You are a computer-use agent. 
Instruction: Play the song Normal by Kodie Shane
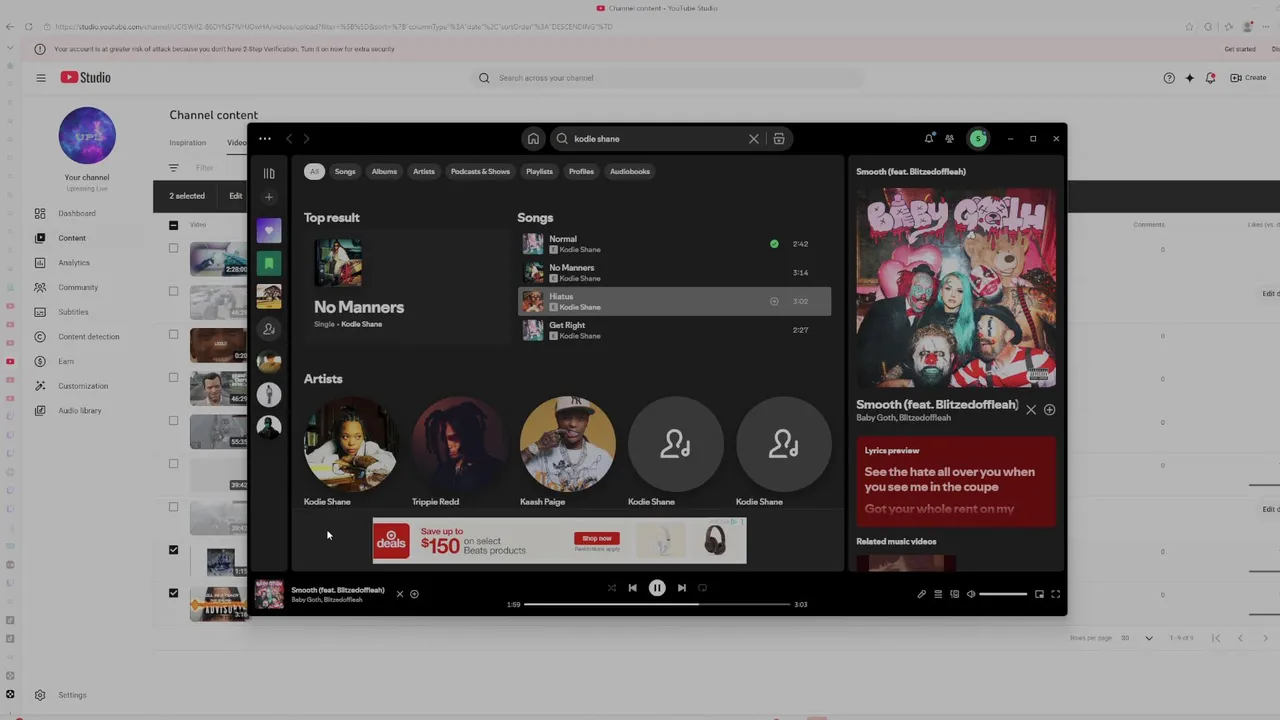tap(674, 244)
